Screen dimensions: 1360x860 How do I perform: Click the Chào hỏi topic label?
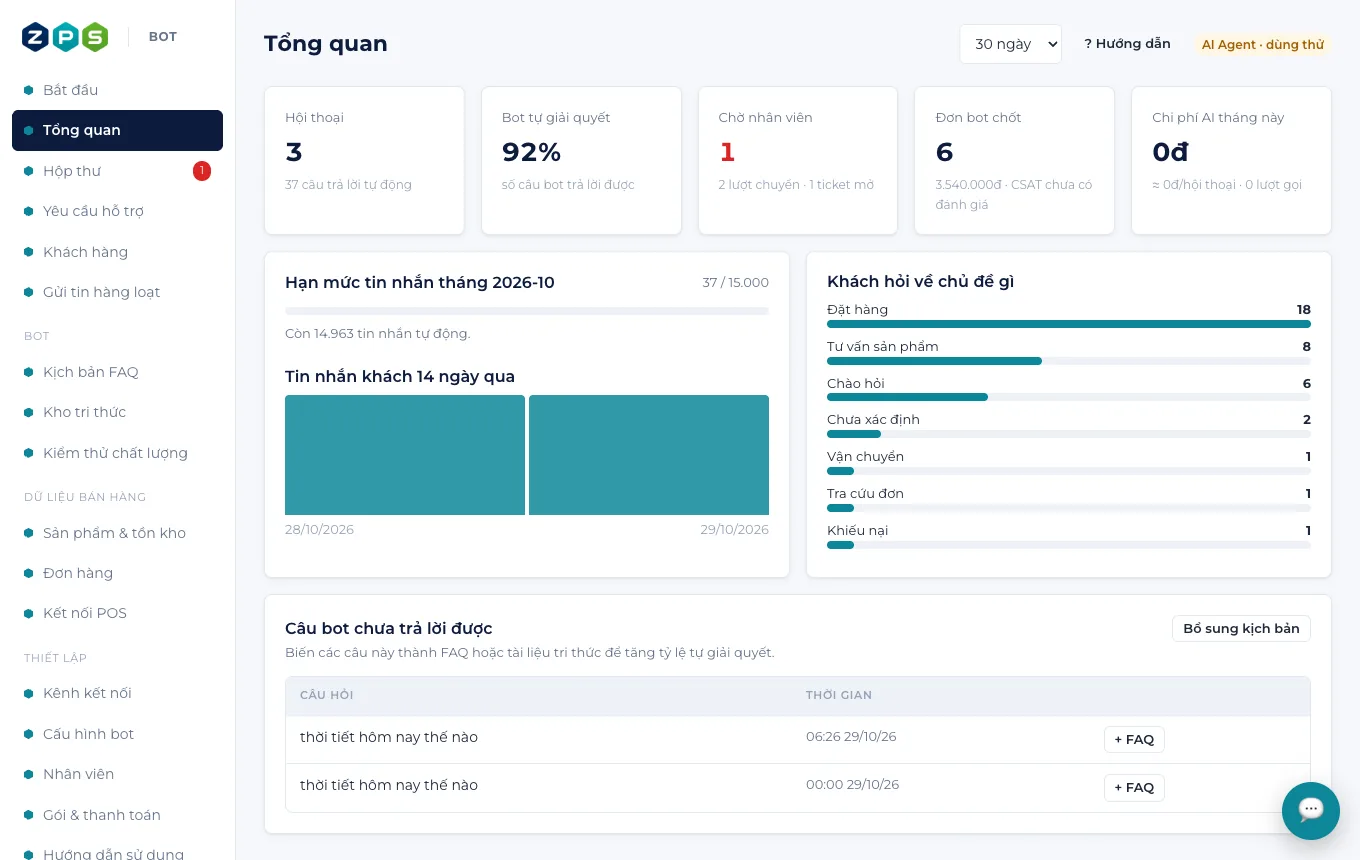click(856, 384)
